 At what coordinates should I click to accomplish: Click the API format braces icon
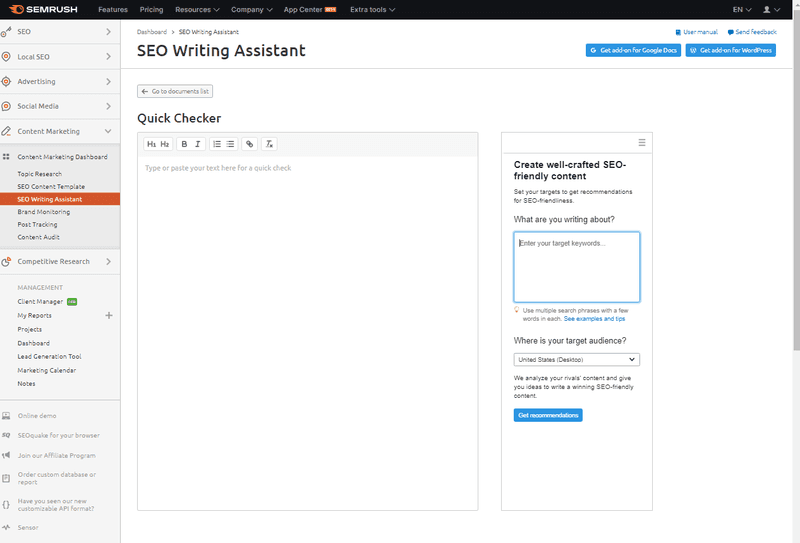tap(6, 505)
